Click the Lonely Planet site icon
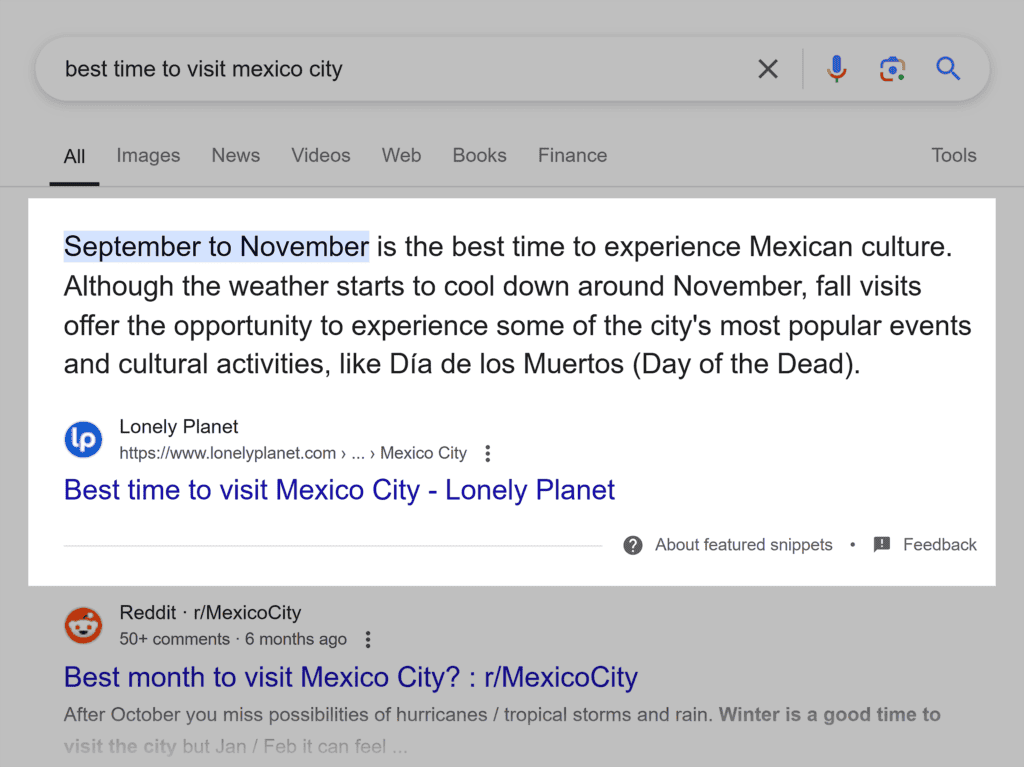 (83, 439)
